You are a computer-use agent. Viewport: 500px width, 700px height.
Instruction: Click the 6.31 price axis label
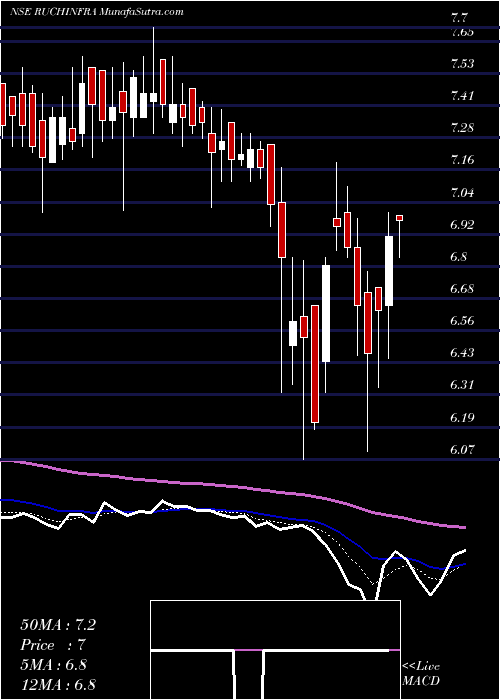pyautogui.click(x=462, y=385)
